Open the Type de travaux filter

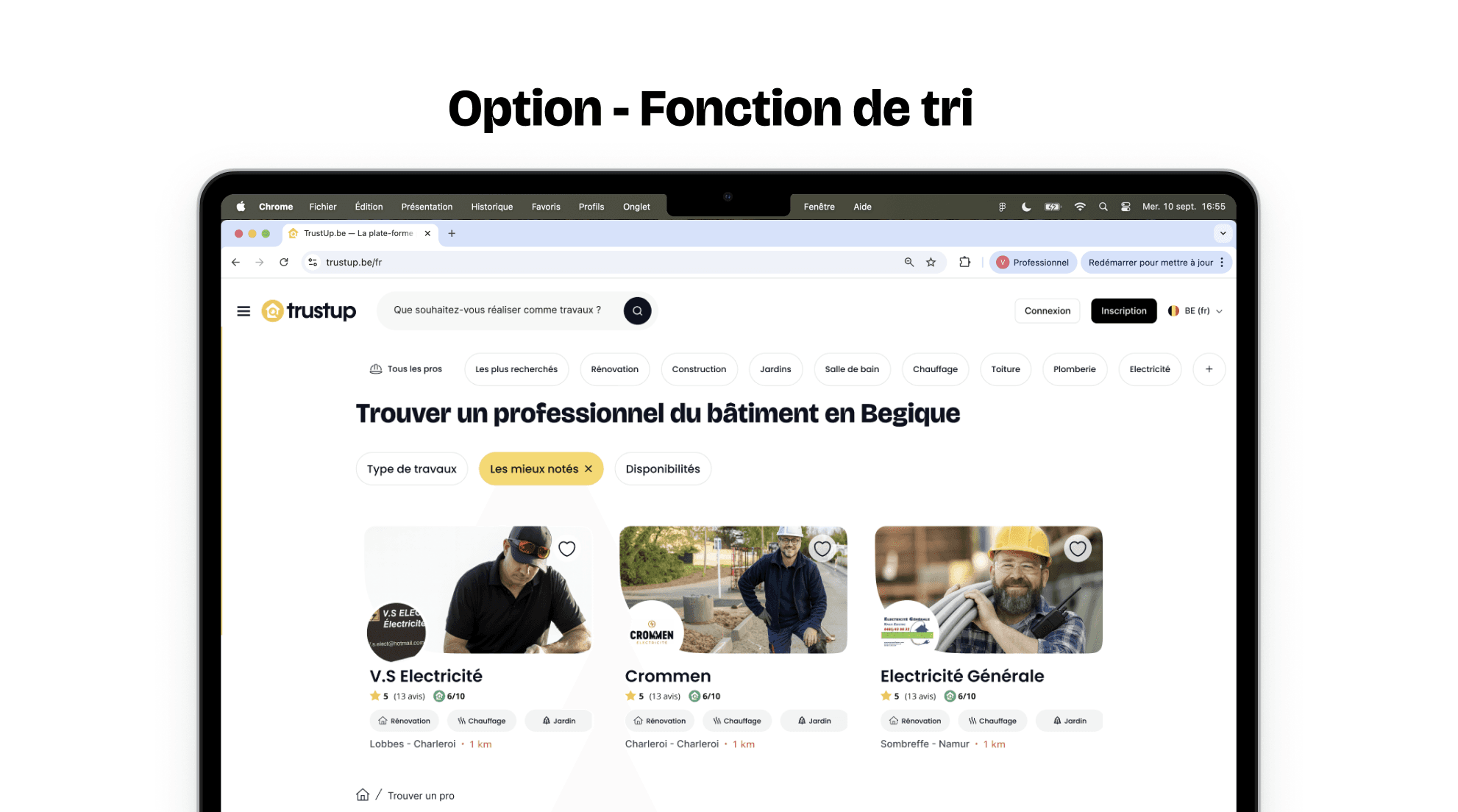pos(412,469)
